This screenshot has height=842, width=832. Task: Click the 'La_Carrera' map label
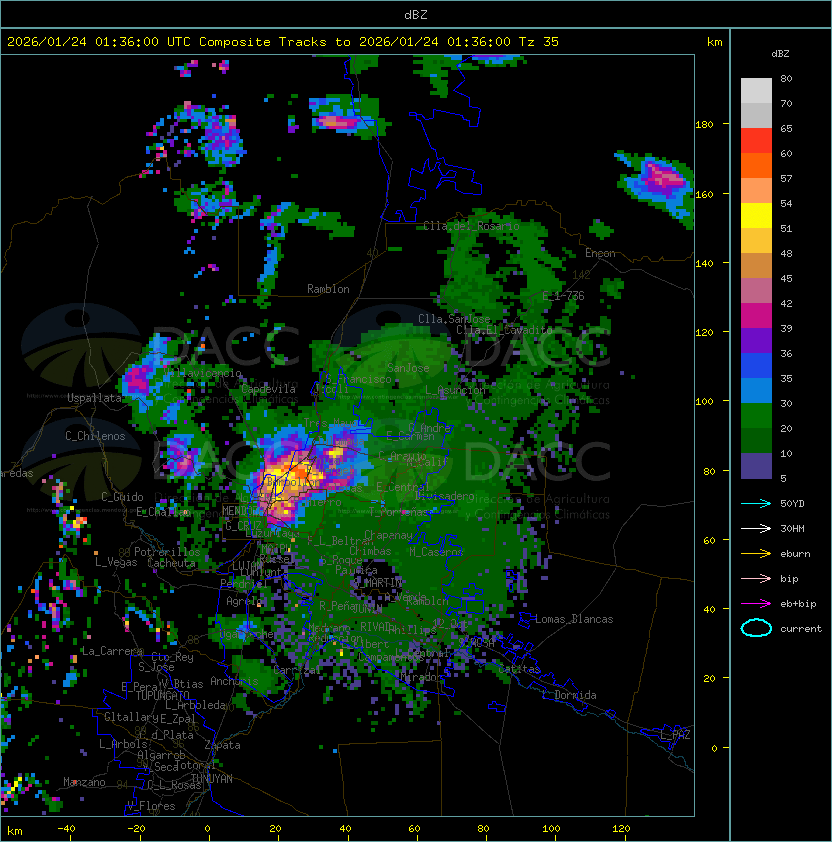(x=112, y=651)
